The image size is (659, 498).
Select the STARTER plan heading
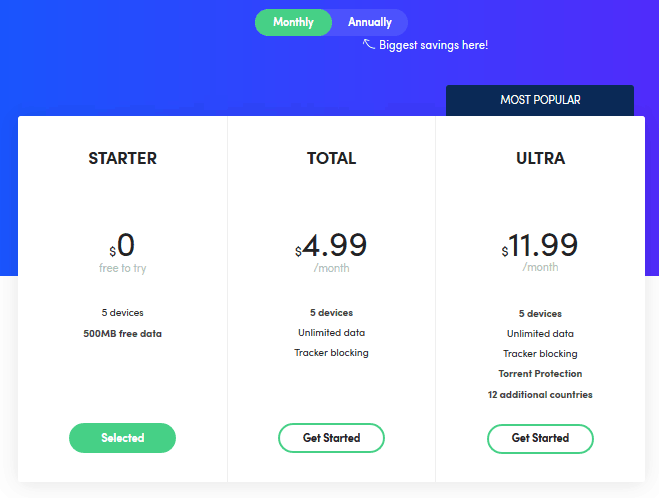pos(122,158)
